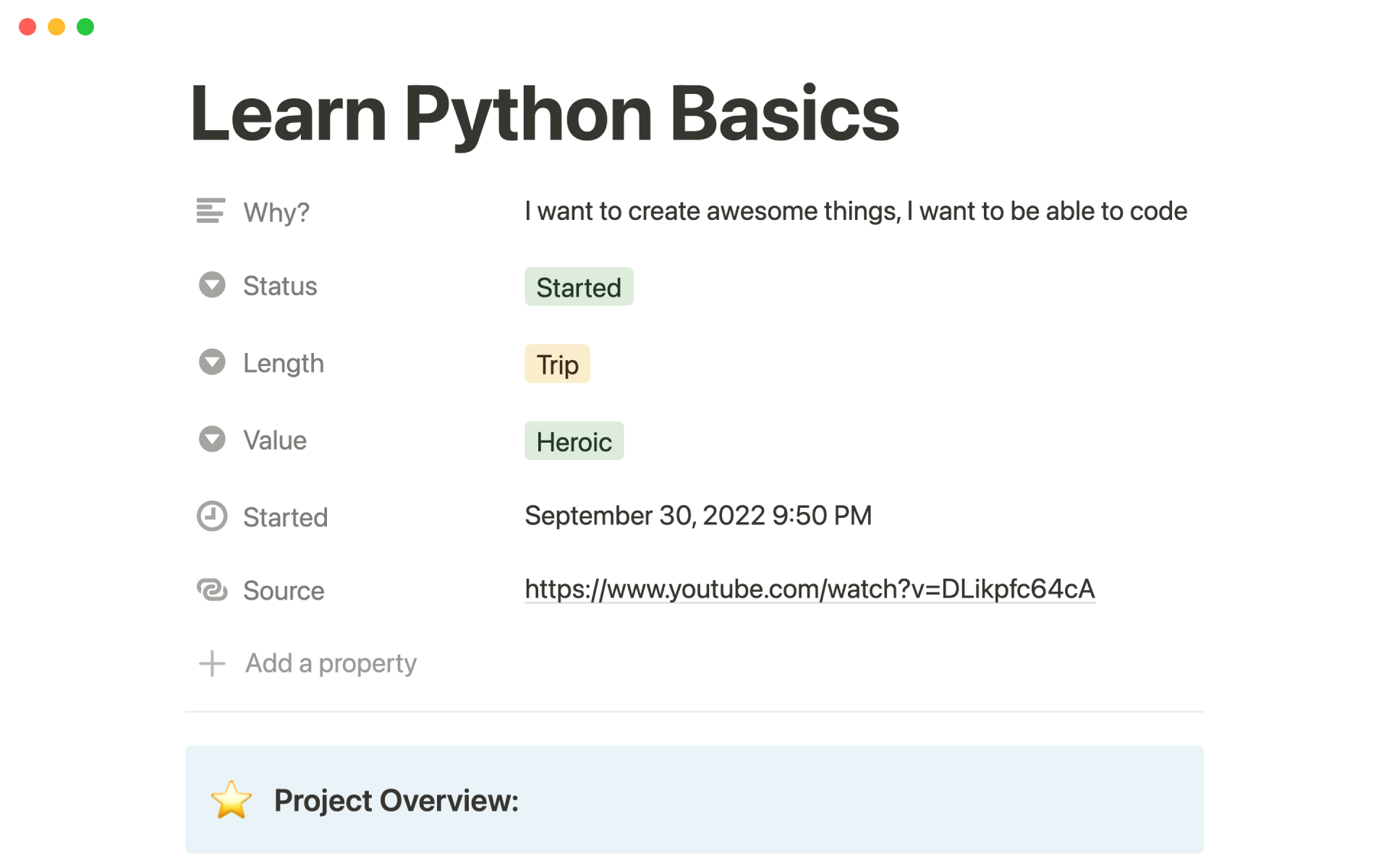Open the Trip length tag dropdown

pyautogui.click(x=557, y=365)
